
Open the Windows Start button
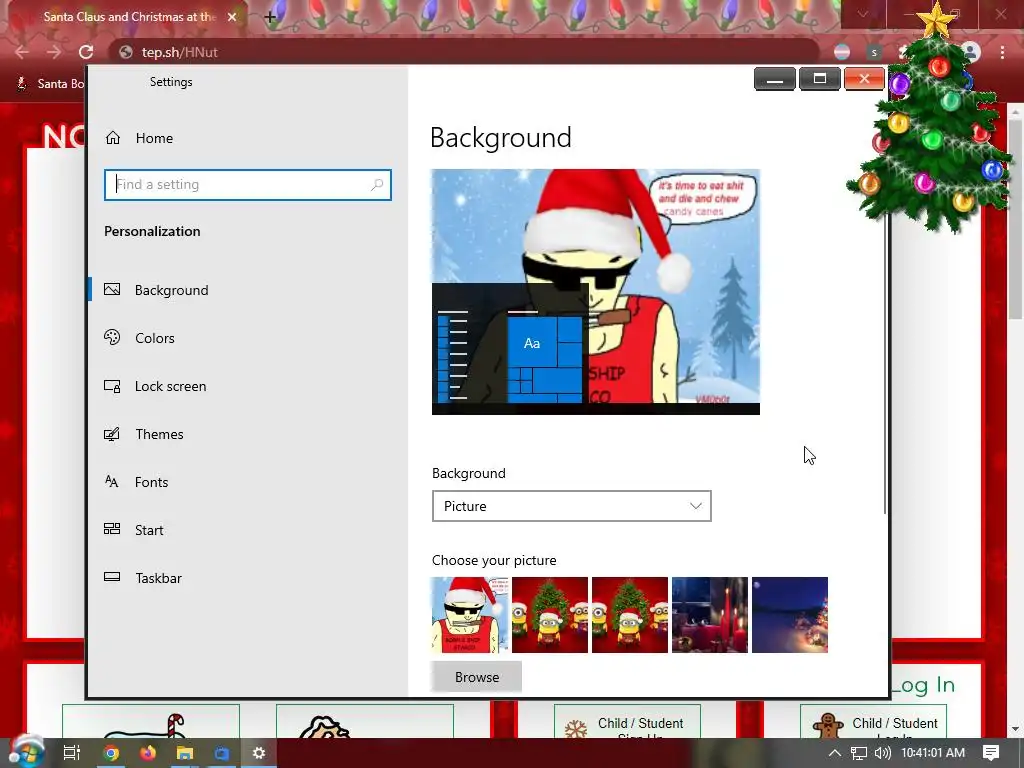point(26,752)
